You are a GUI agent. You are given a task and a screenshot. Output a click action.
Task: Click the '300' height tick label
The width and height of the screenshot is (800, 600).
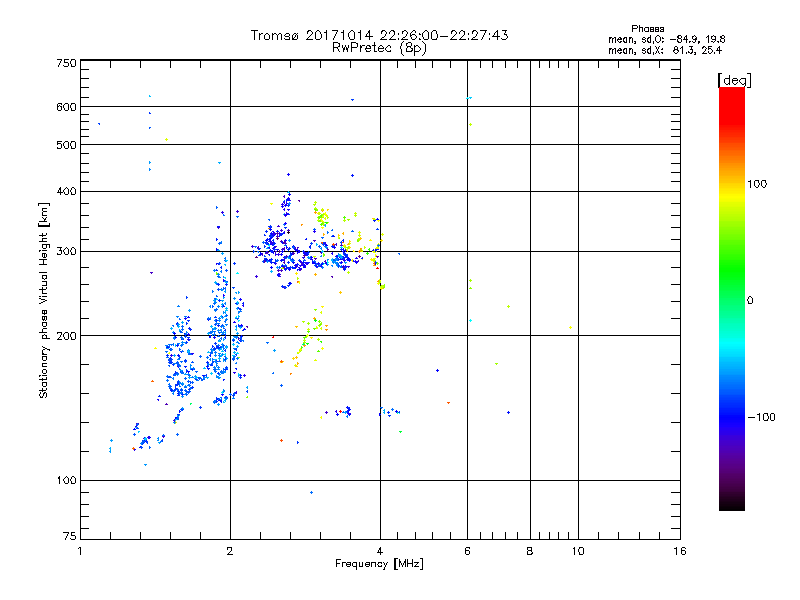(x=67, y=252)
